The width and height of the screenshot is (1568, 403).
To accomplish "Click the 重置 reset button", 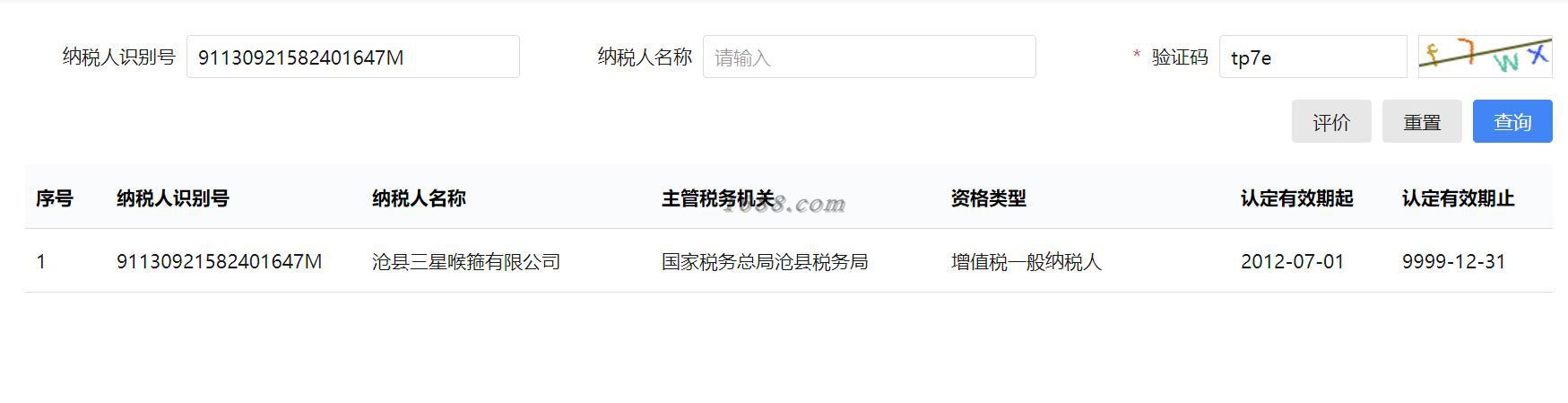I will point(1422,121).
